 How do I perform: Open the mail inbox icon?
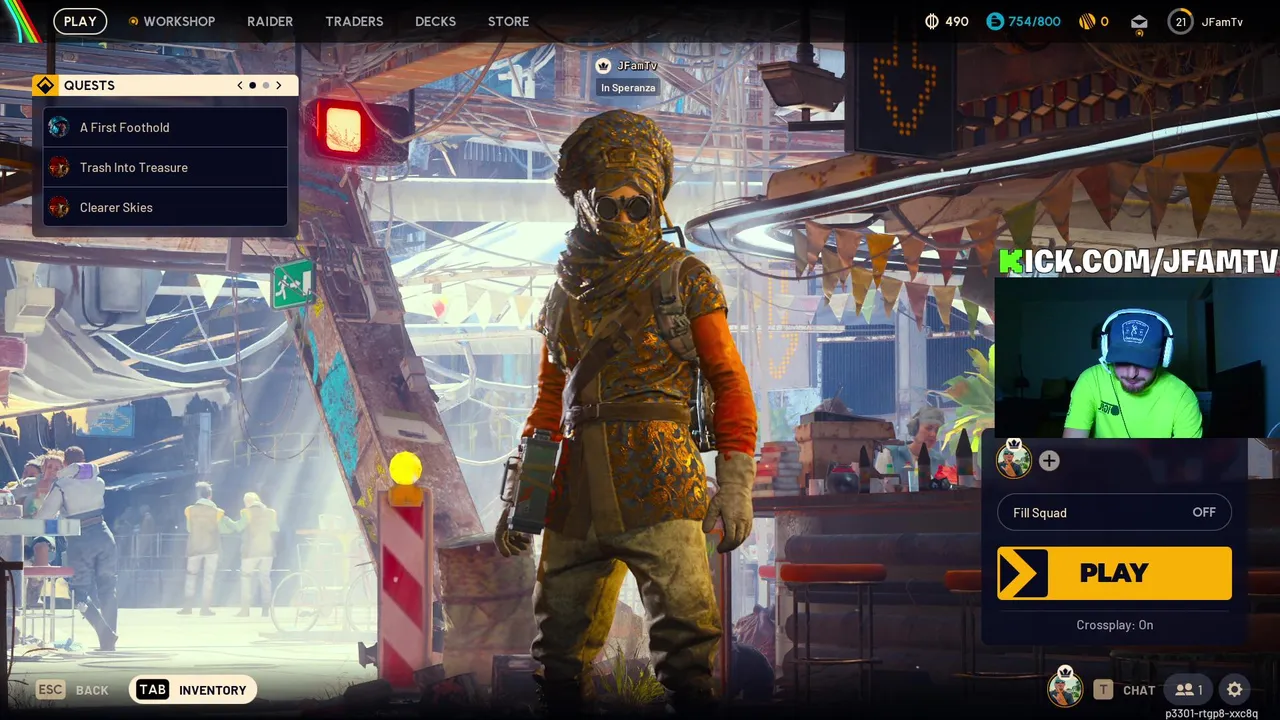point(1139,22)
